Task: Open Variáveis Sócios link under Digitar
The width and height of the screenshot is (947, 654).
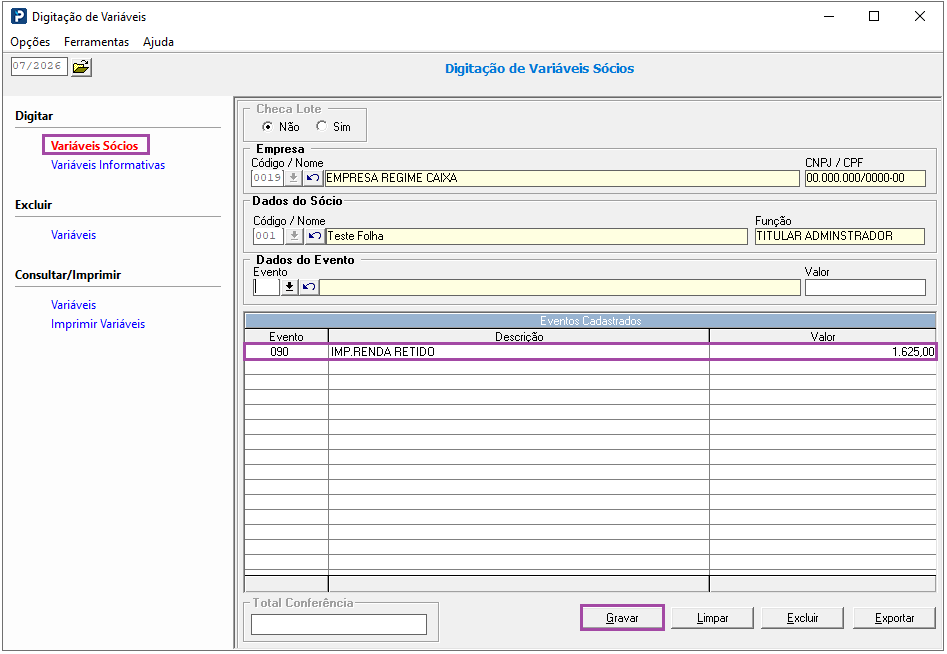Action: click(95, 146)
